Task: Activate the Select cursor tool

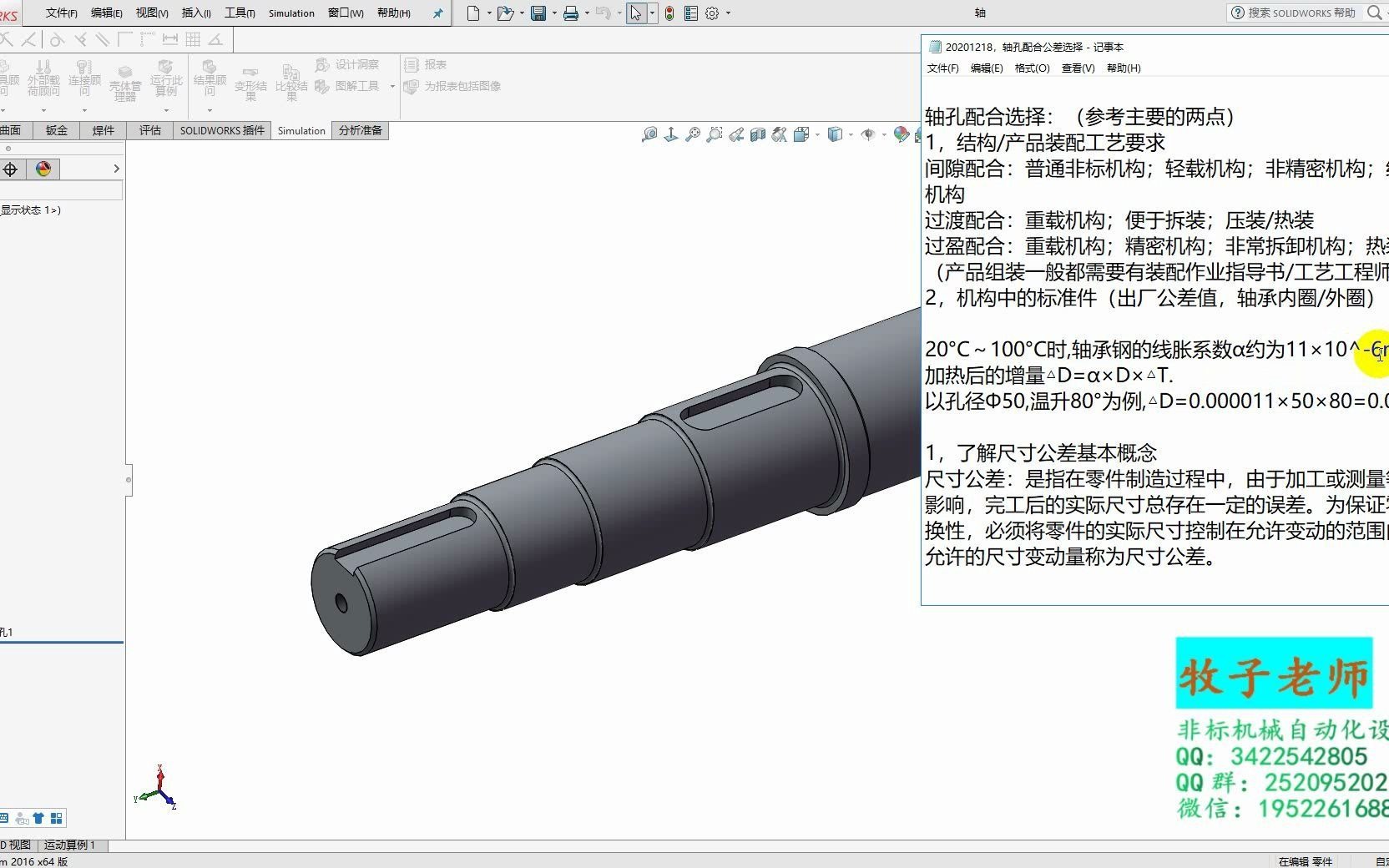Action: coord(636,13)
